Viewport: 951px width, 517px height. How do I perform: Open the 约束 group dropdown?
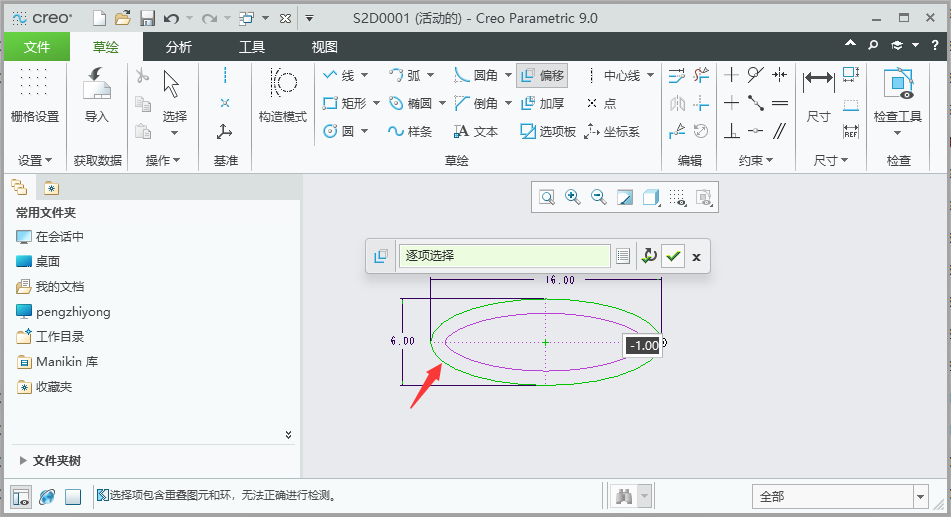pos(756,160)
